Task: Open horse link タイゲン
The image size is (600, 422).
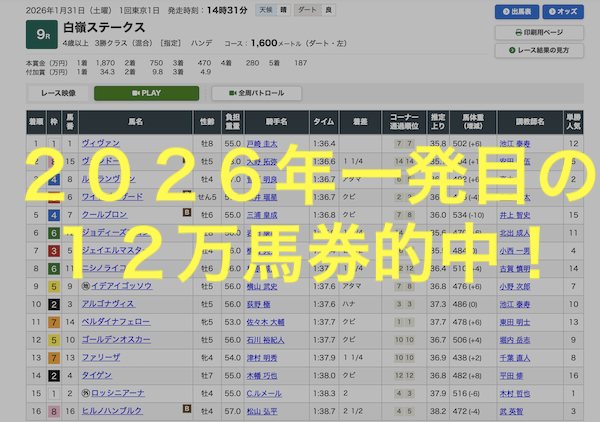Action: click(x=96, y=375)
